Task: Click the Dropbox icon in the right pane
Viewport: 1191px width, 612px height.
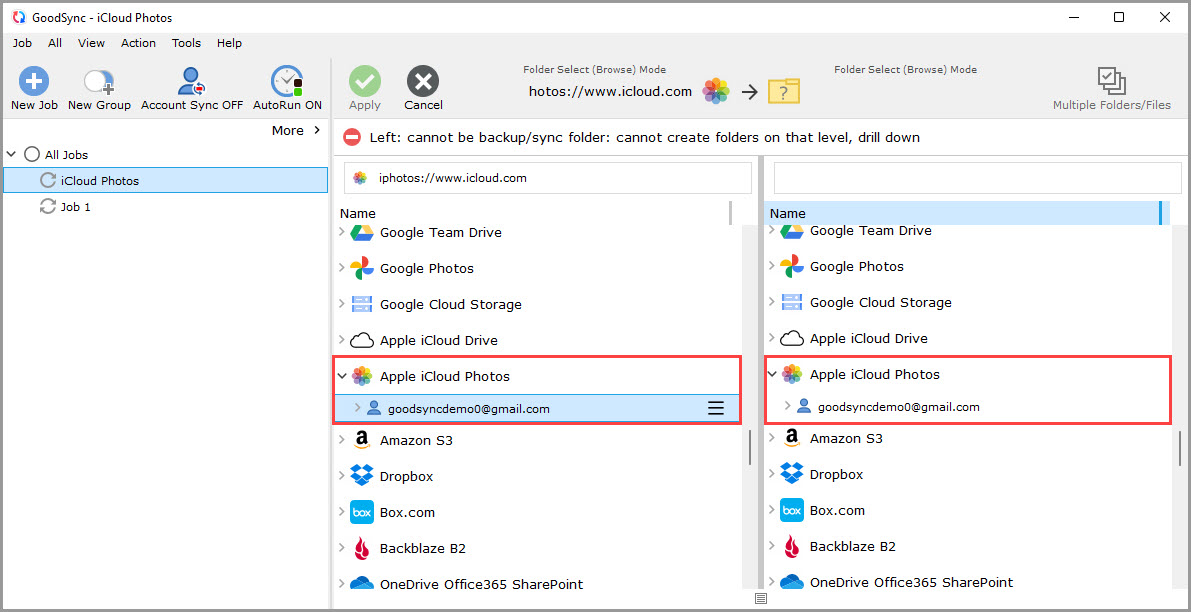Action: (791, 473)
